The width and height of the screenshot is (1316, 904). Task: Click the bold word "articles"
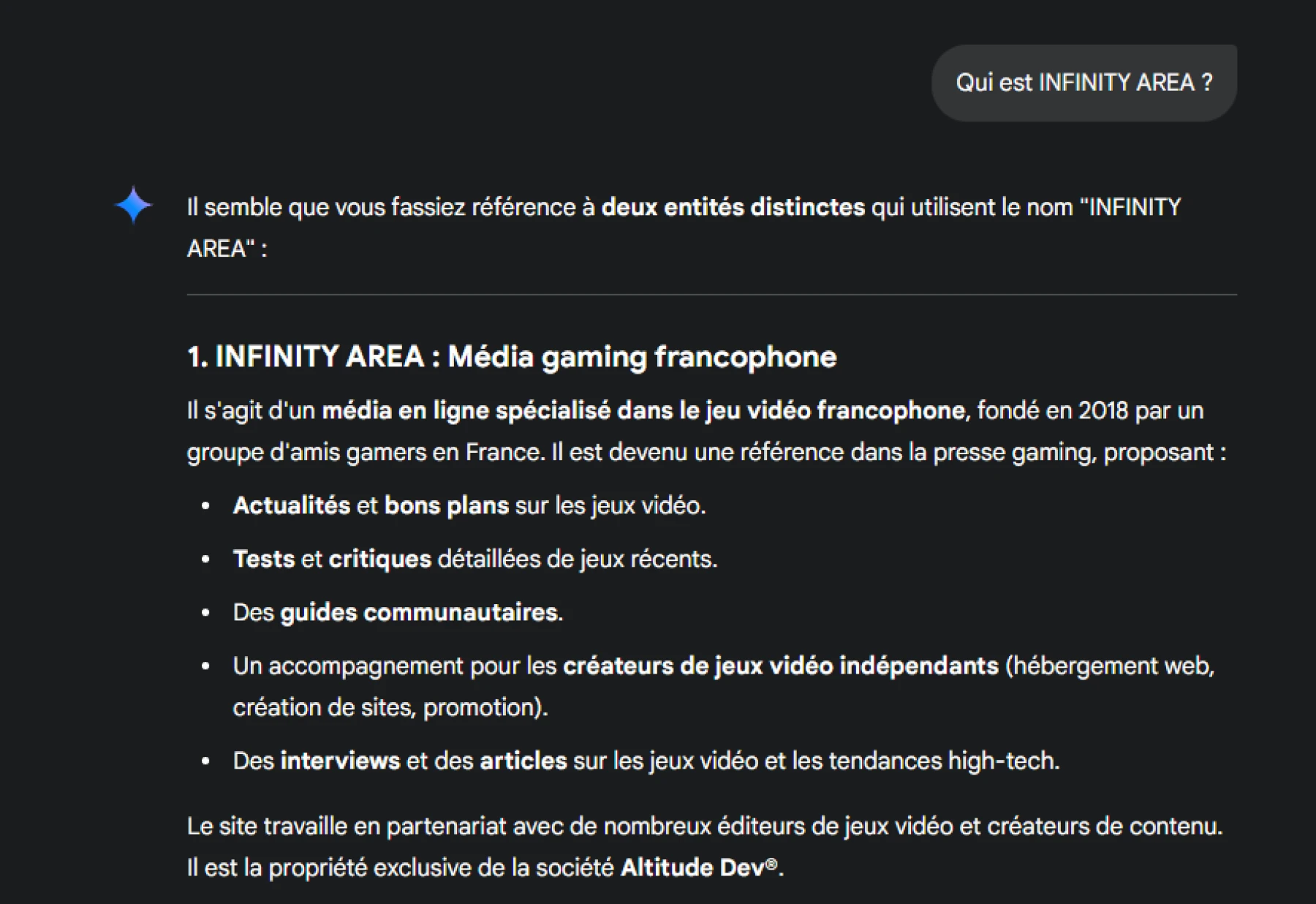[523, 761]
